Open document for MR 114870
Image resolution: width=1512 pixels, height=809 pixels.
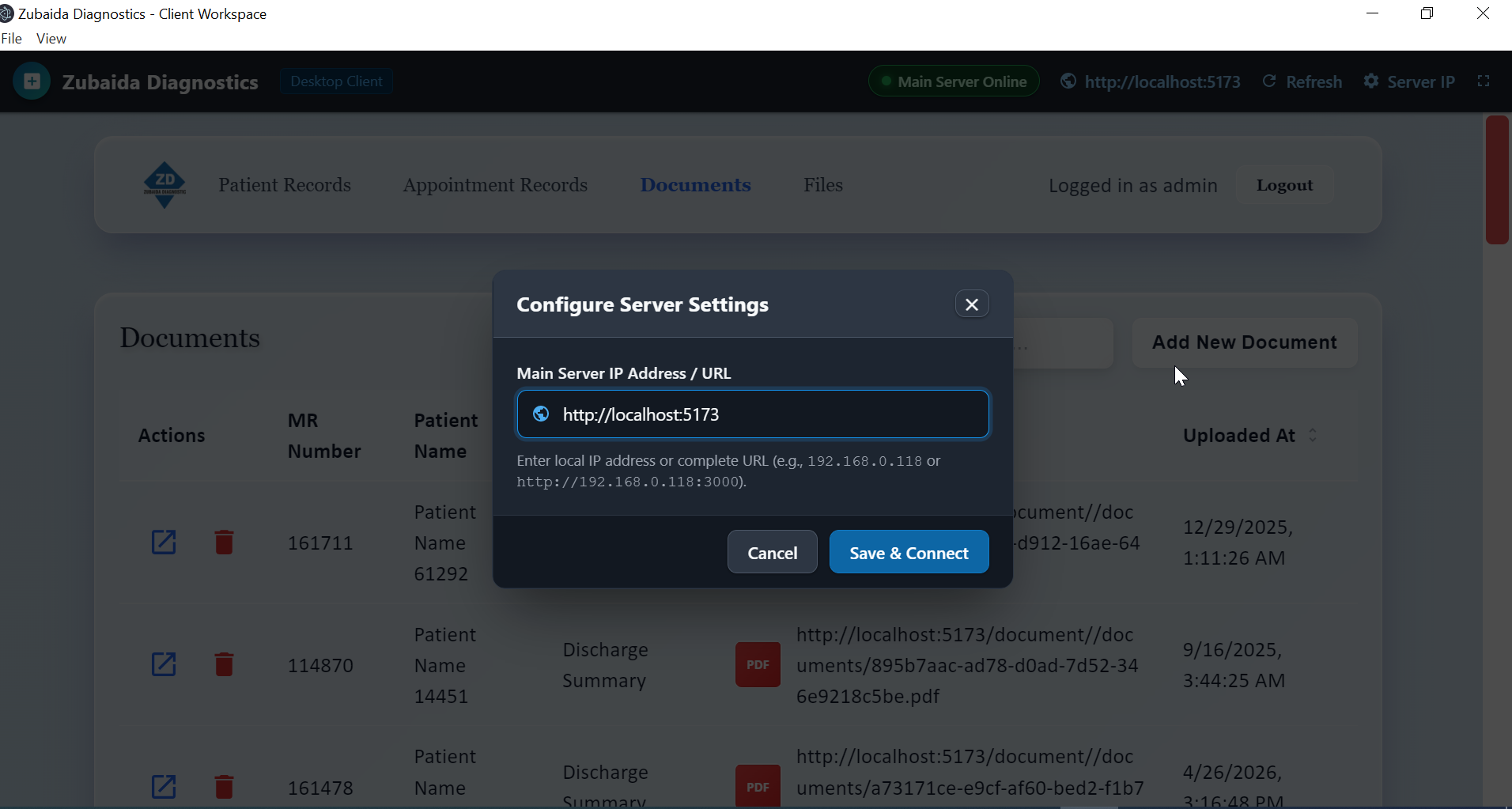pos(164,664)
